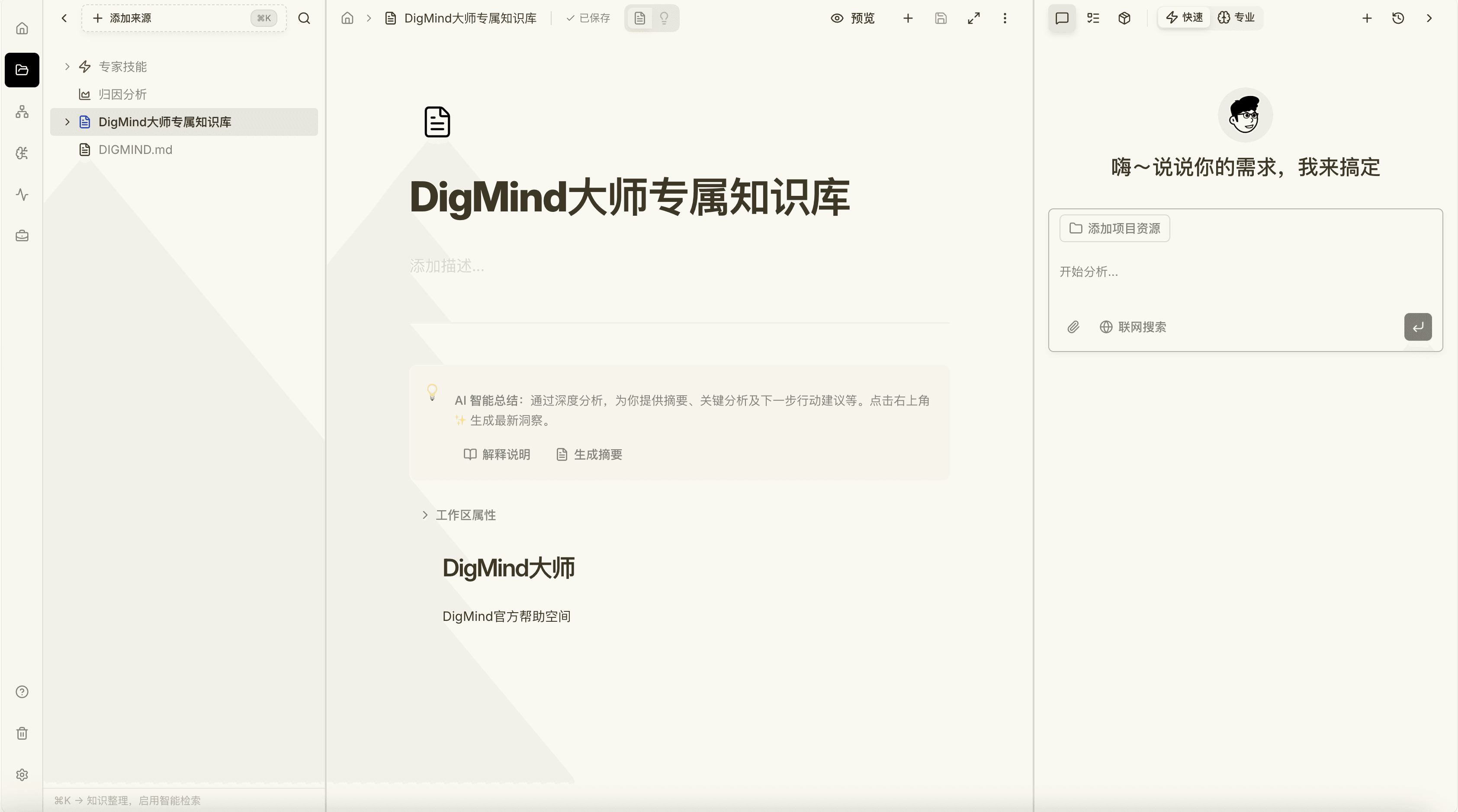Open the briefcase icon in sidebar
Image resolution: width=1458 pixels, height=812 pixels.
22,236
